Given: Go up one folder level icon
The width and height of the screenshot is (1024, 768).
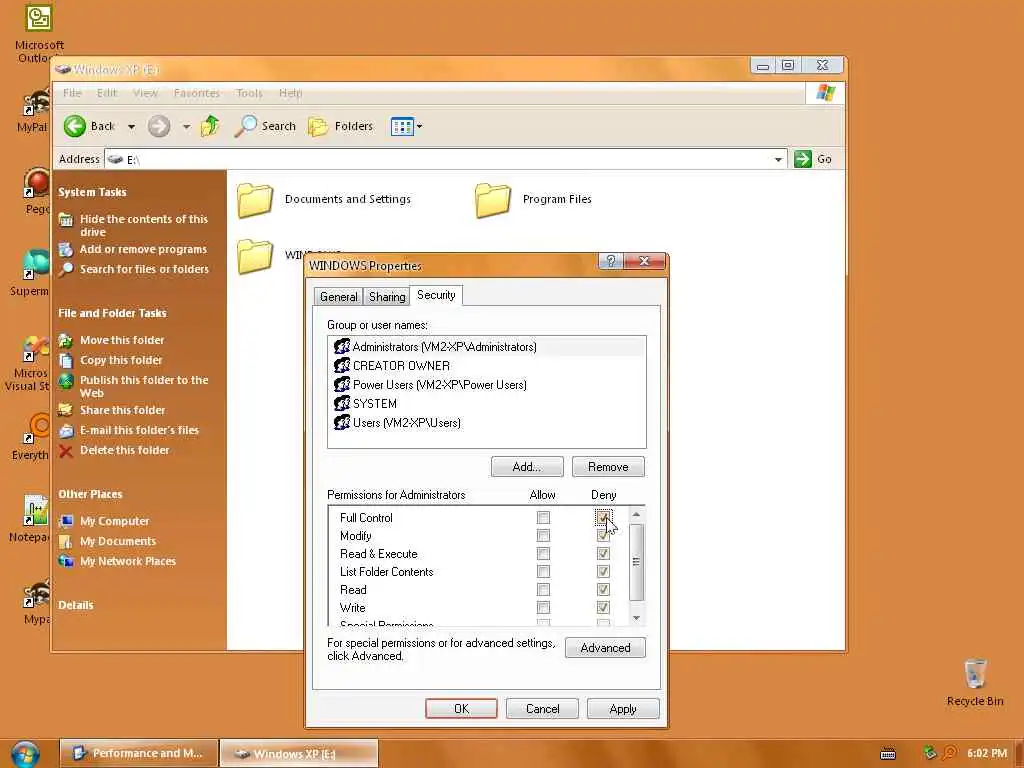Looking at the screenshot, I should click(x=210, y=125).
